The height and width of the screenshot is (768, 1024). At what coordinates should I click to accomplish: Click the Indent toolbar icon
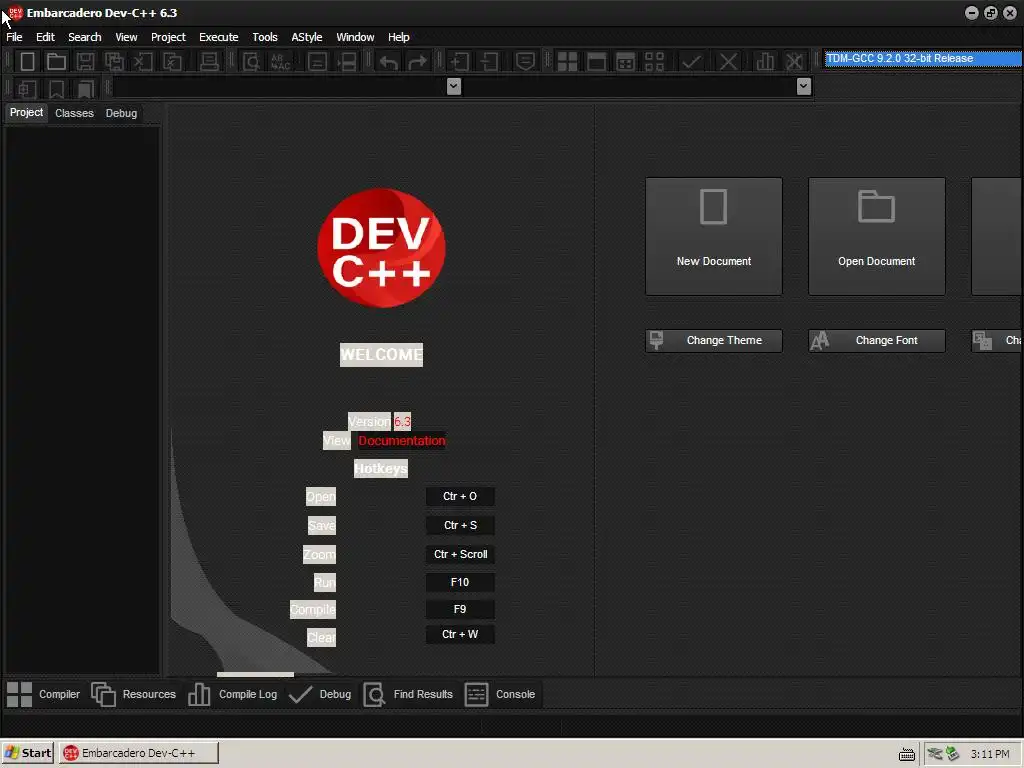(x=459, y=61)
